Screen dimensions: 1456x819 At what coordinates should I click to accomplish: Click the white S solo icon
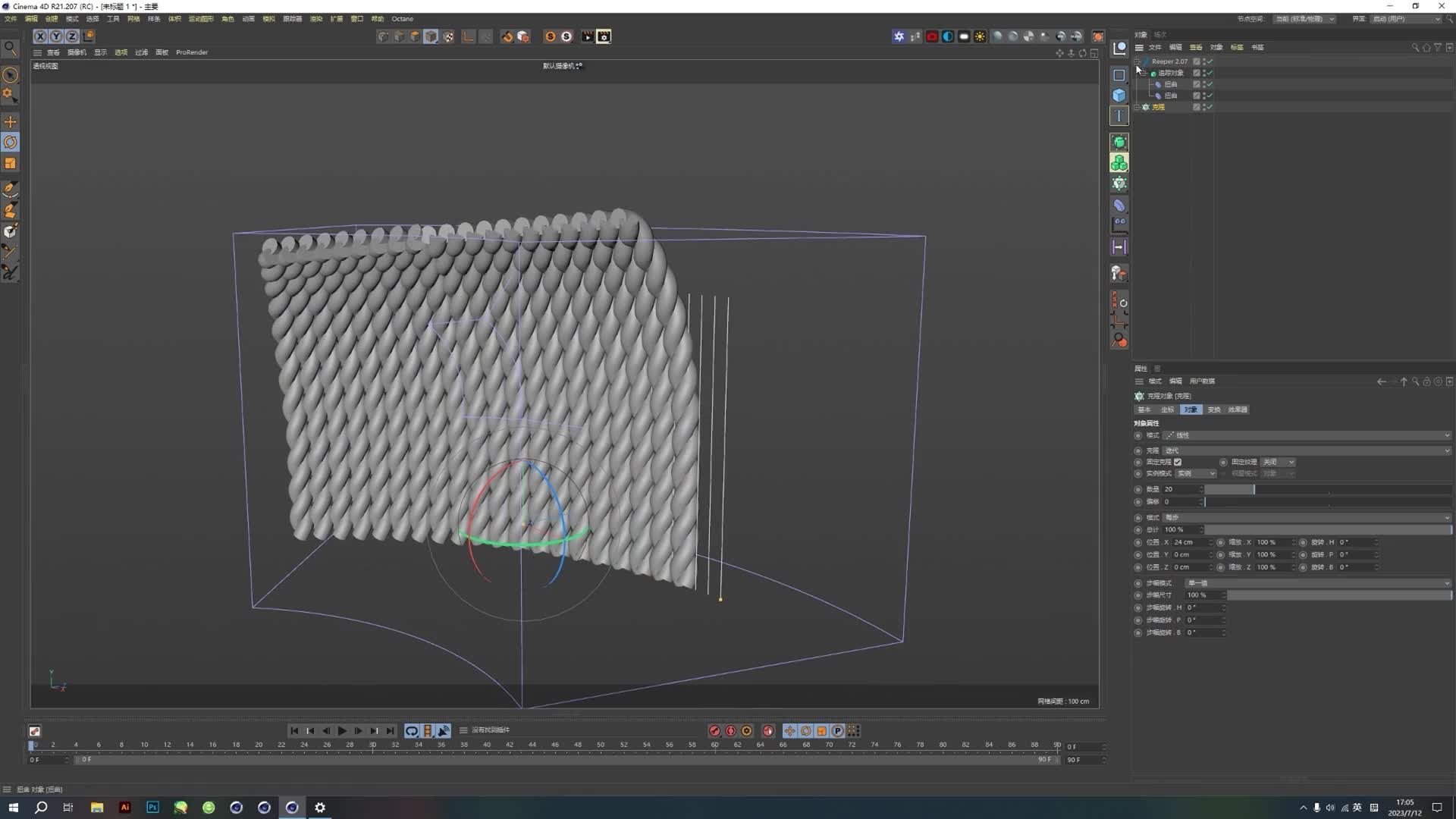pos(566,36)
